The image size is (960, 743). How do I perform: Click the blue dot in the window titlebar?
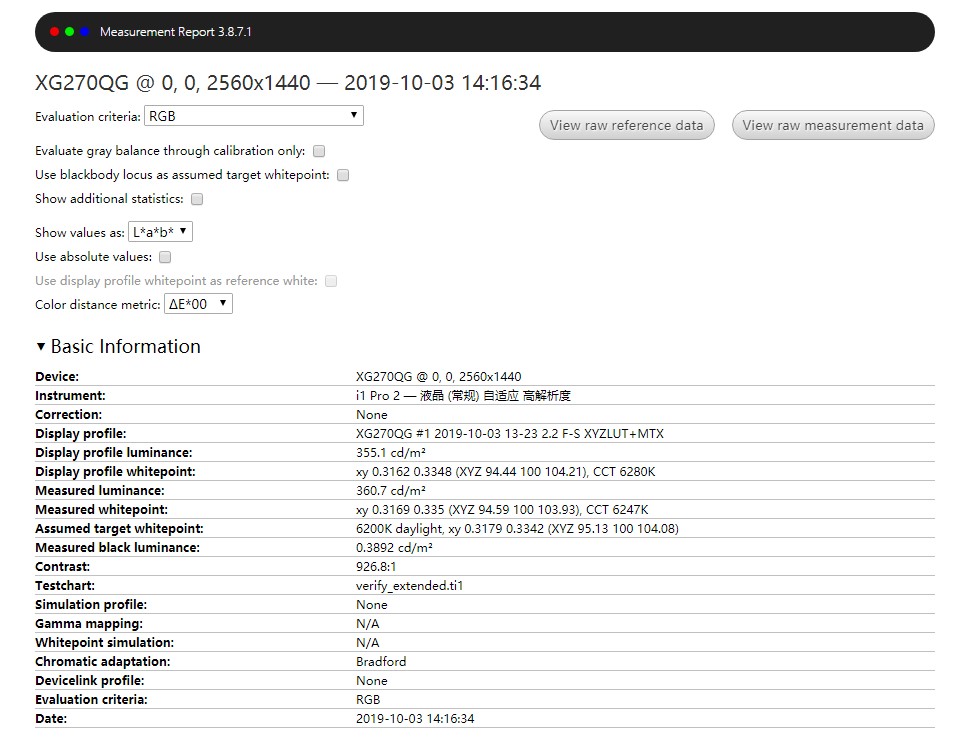[84, 31]
